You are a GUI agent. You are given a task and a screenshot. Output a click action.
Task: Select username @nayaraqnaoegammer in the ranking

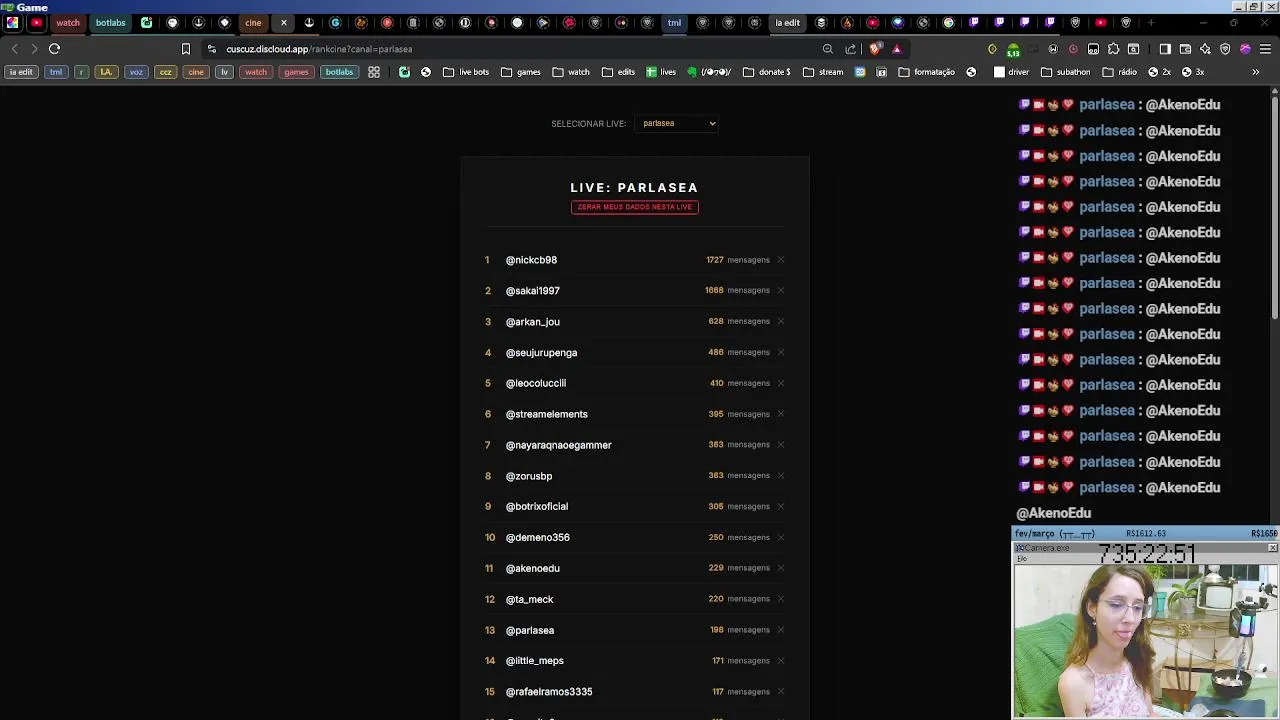point(559,445)
